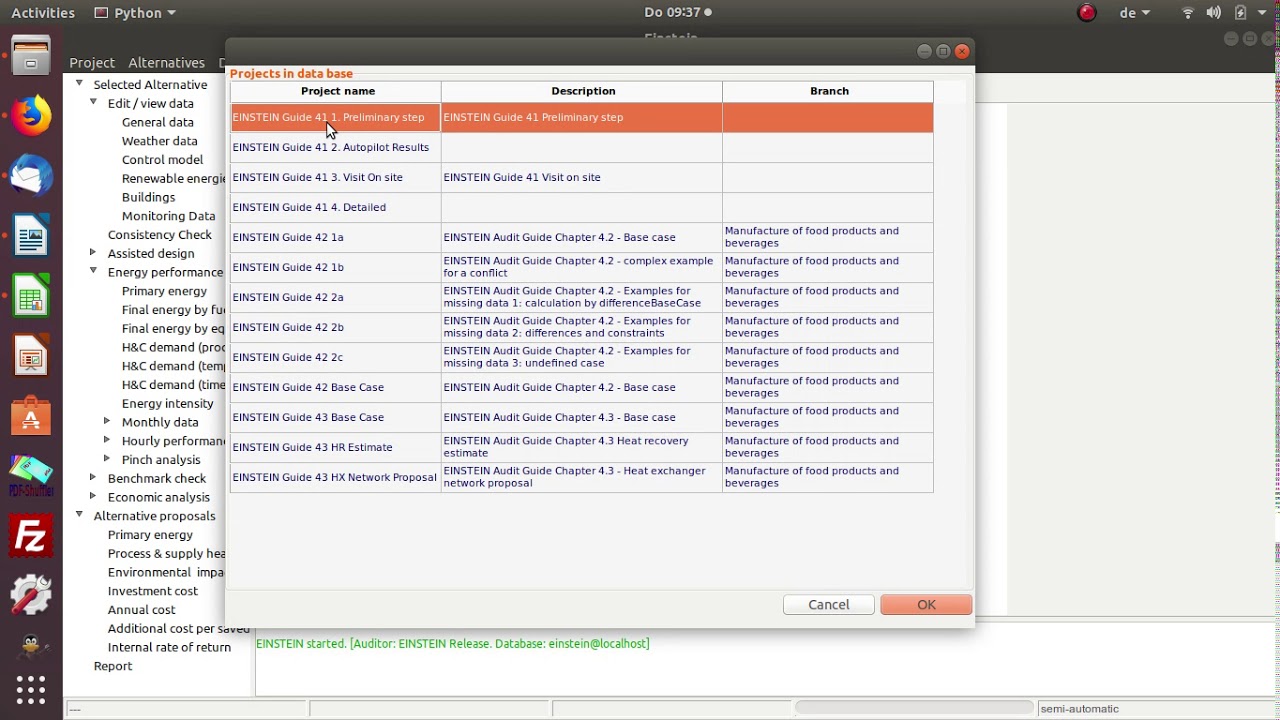Open LibreOffice Writer in the dock
Image resolution: width=1280 pixels, height=720 pixels.
[x=31, y=238]
